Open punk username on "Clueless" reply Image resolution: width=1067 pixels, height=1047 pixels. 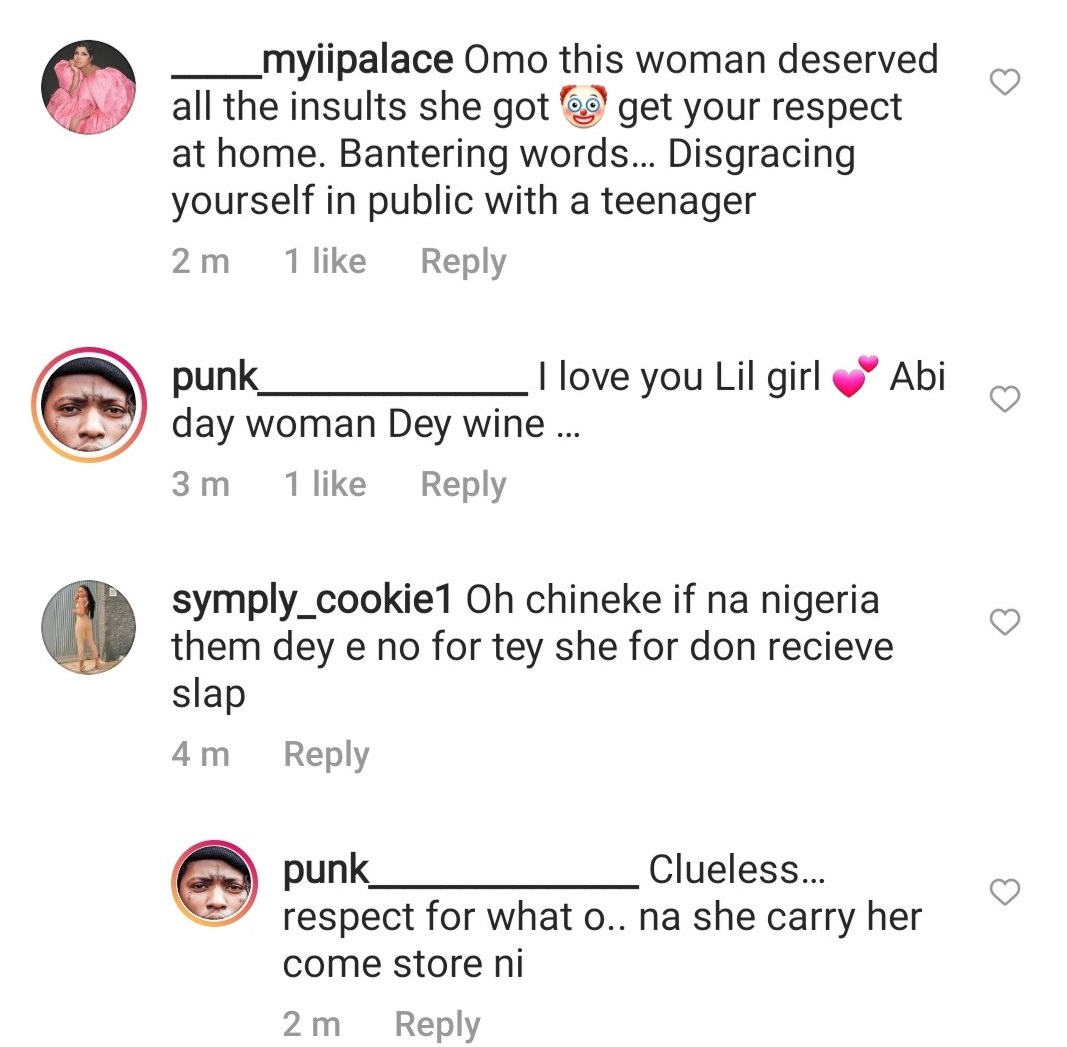pyautogui.click(x=460, y=870)
